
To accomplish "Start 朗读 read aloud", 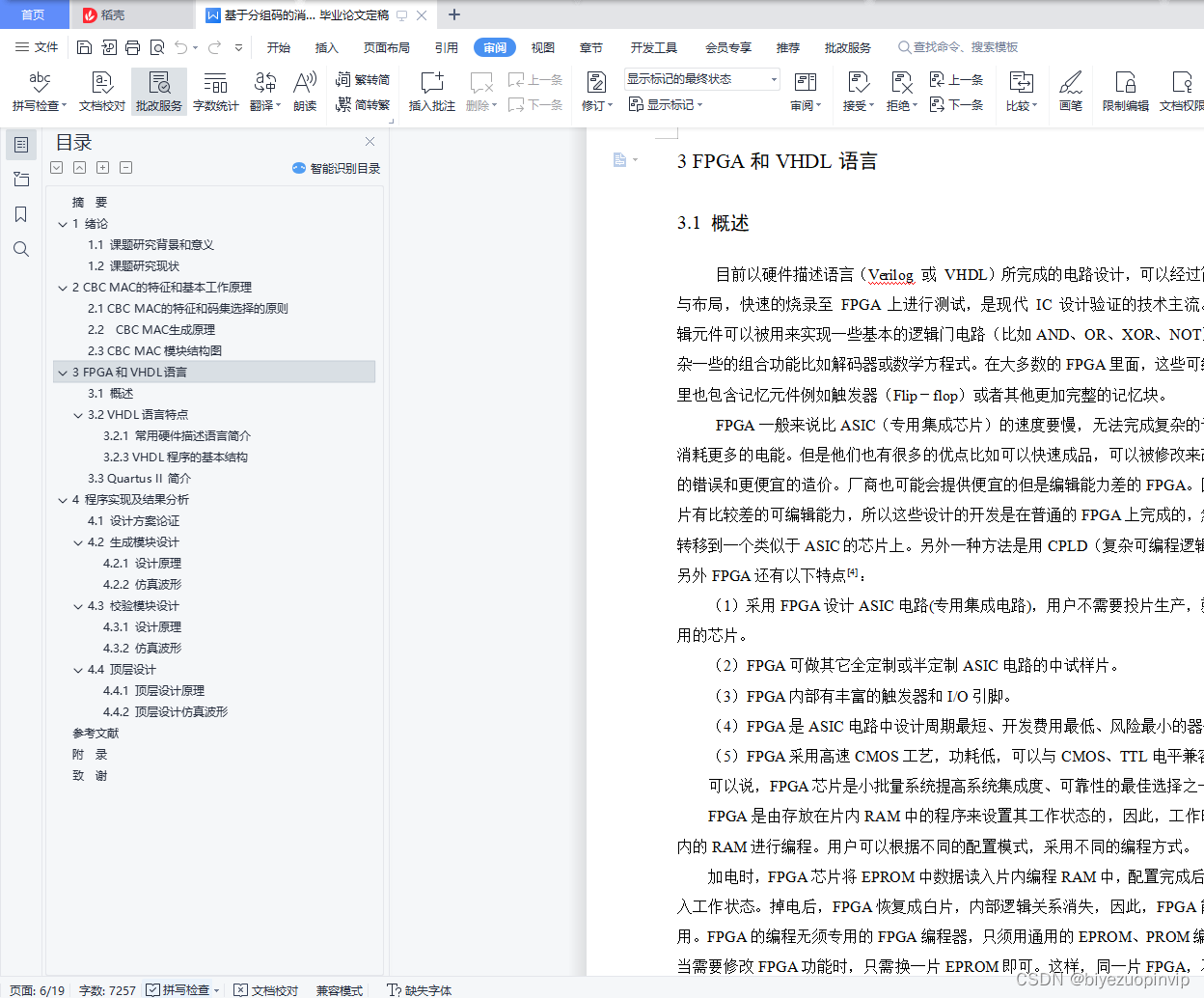I will (x=305, y=92).
